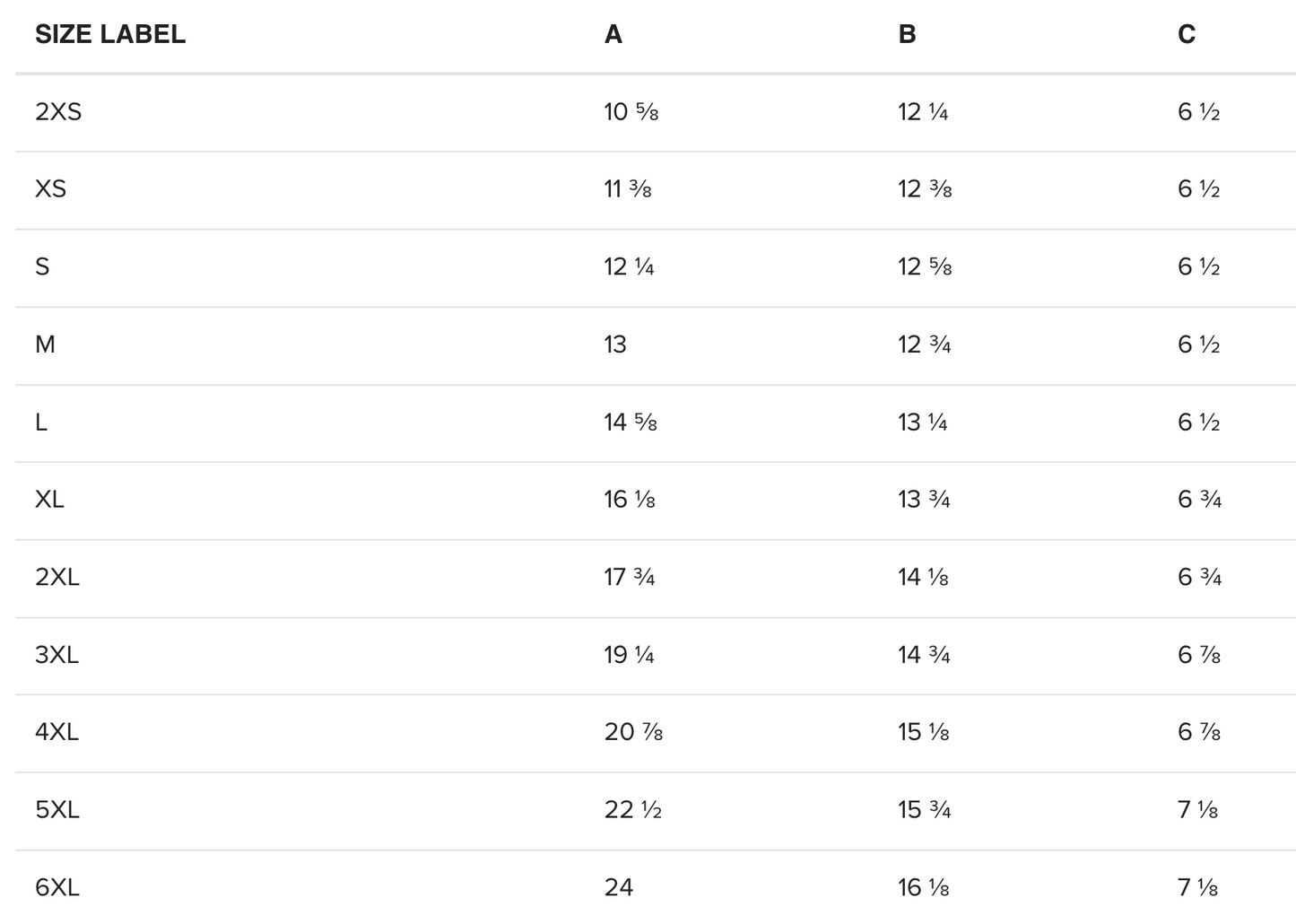Click the 10 ⅝ value for 2XS
The image size is (1296, 924).
(x=631, y=112)
